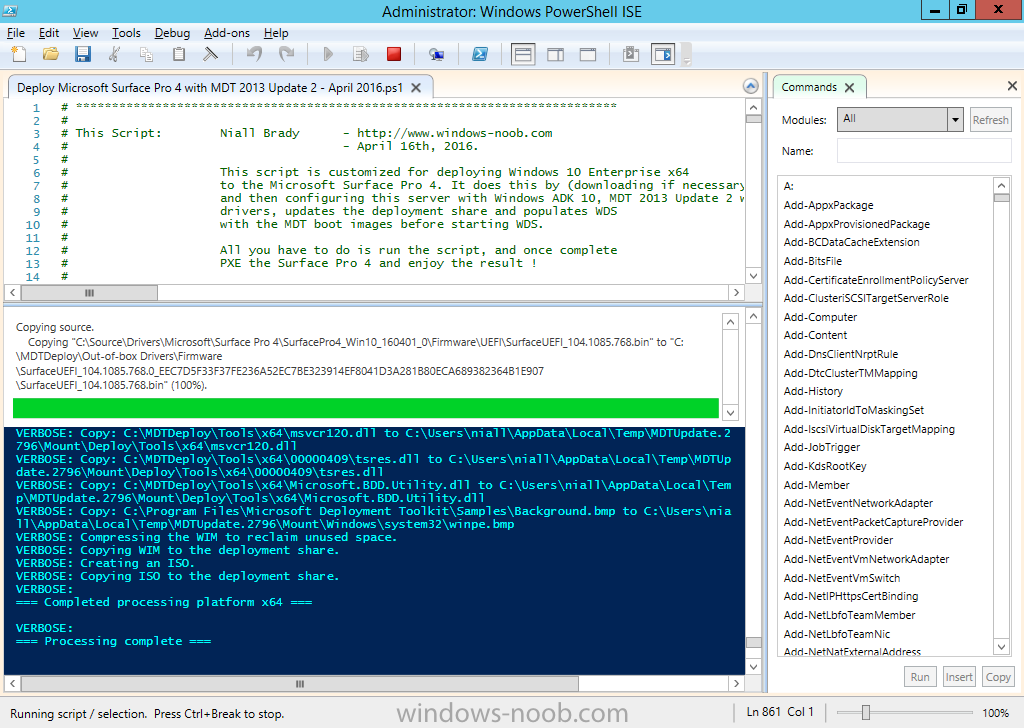The height and width of the screenshot is (728, 1024).
Task: Select Add-Computer in the command list
Action: (820, 317)
